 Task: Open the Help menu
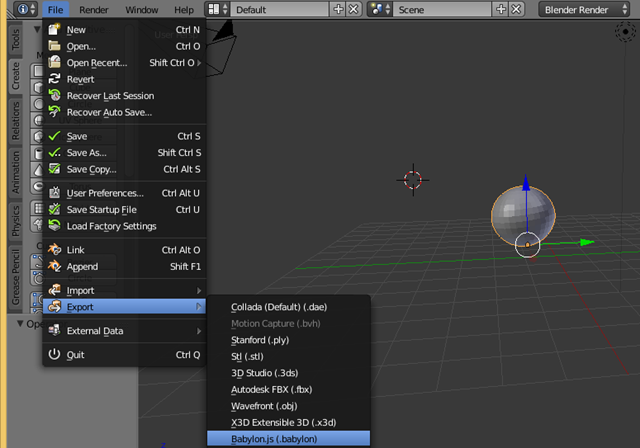click(184, 9)
